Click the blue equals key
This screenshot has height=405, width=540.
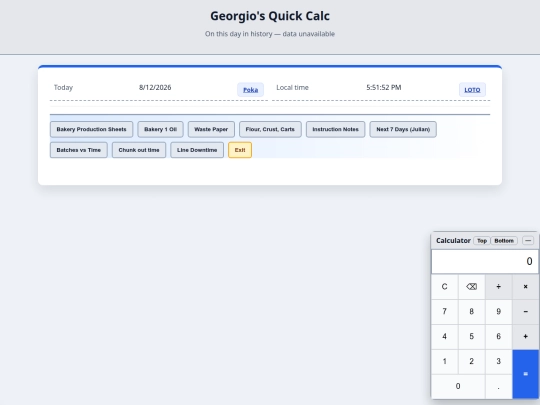[525, 374]
